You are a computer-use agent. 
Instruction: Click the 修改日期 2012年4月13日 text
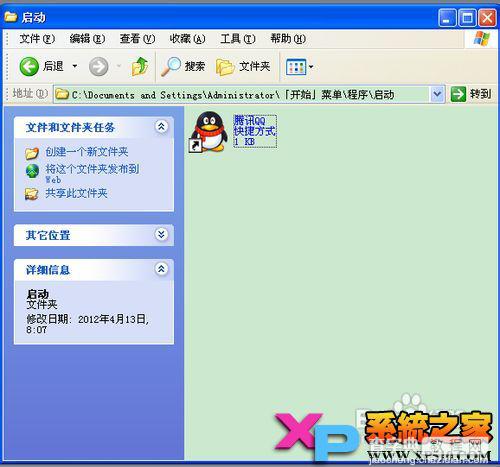[x=88, y=324]
